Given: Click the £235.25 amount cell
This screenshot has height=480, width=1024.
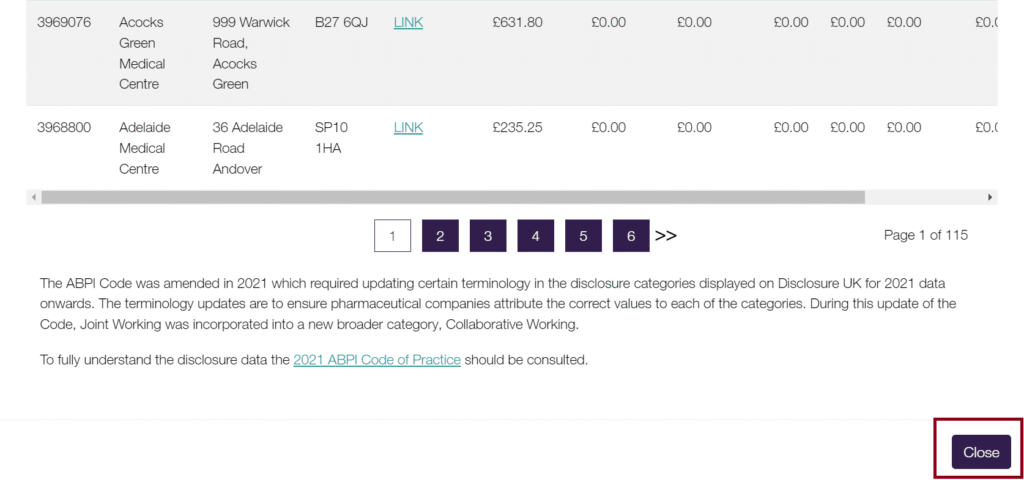Looking at the screenshot, I should (x=517, y=127).
